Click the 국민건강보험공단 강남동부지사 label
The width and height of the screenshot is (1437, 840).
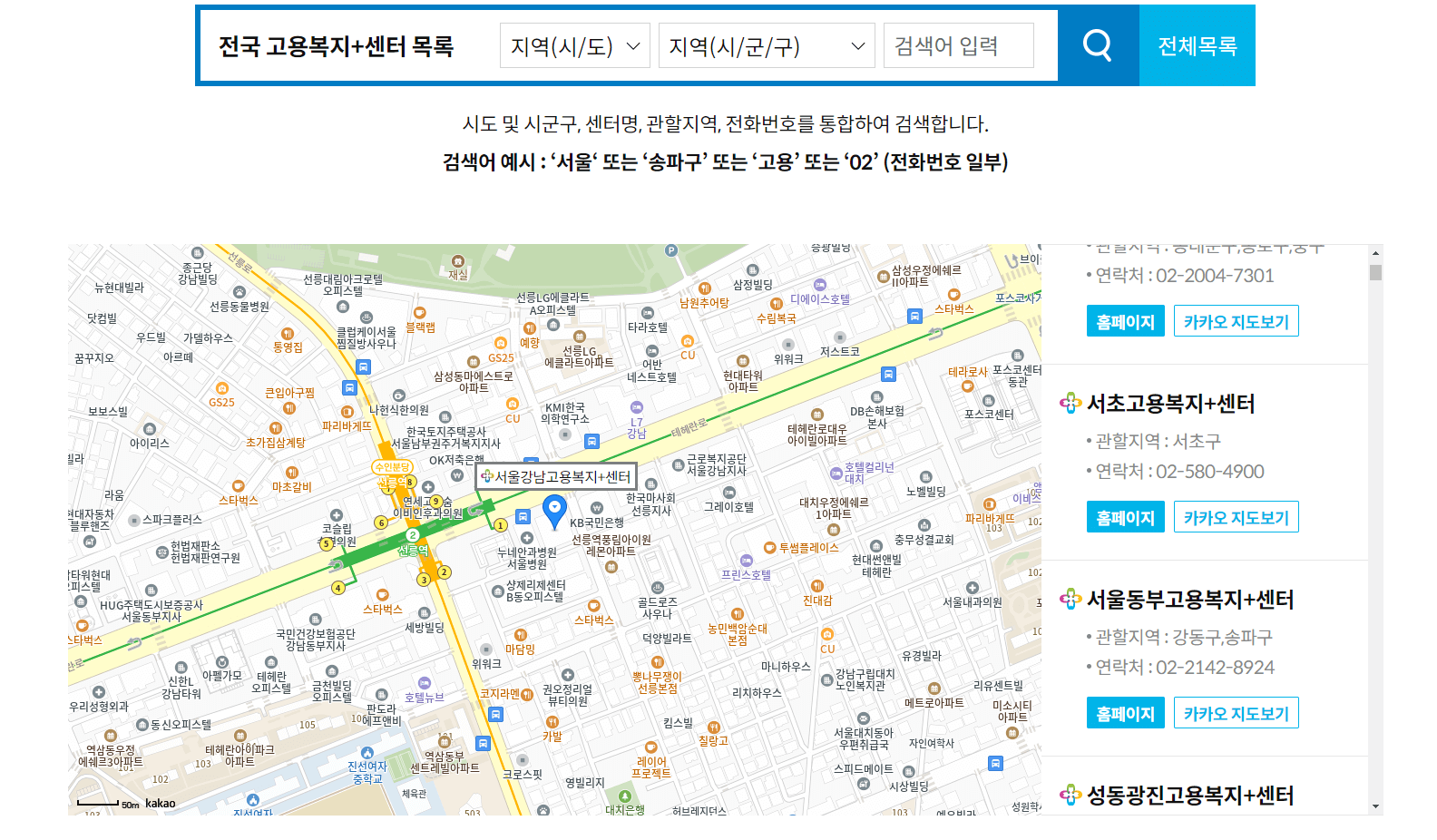316,640
